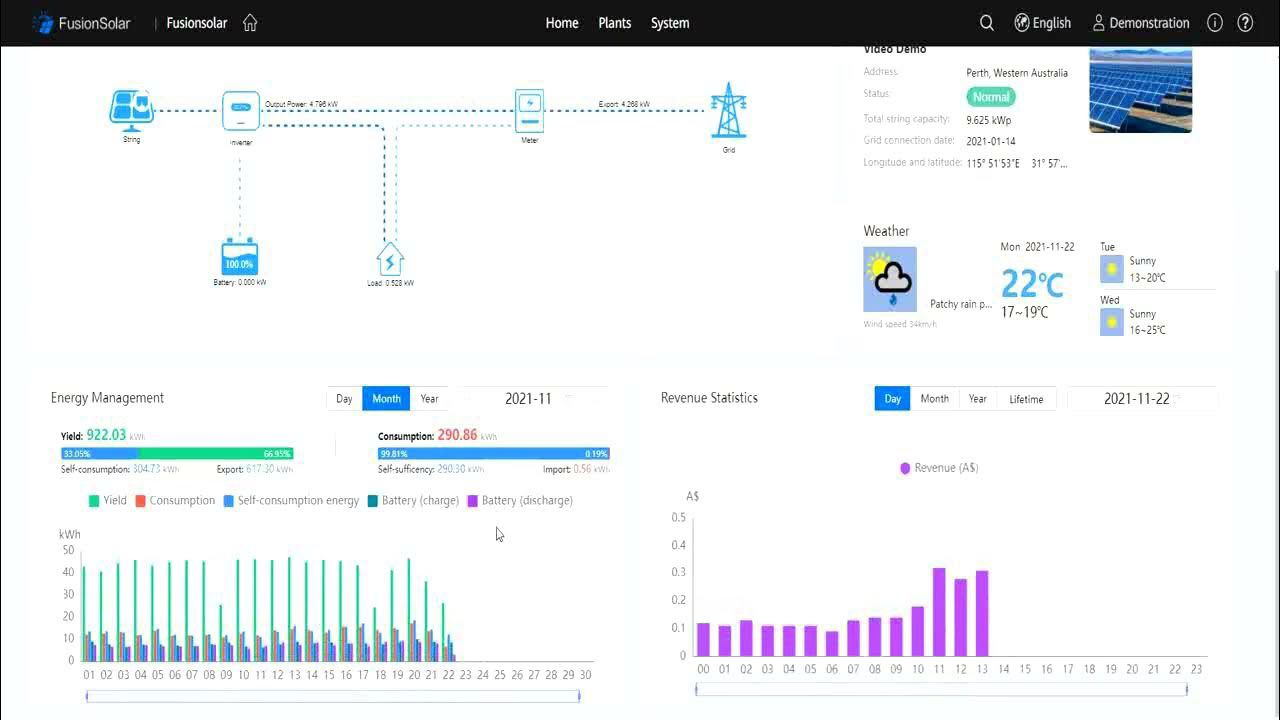Open the help question mark icon
This screenshot has width=1280, height=720.
point(1245,23)
